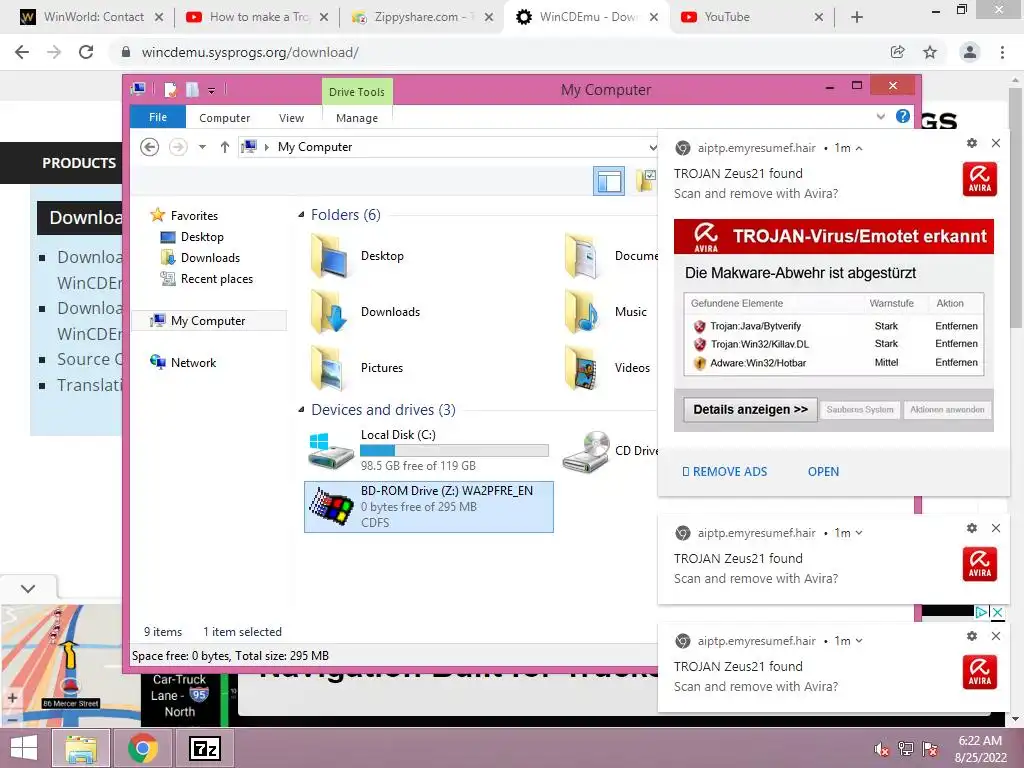
Task: Click the muted volume tray icon
Action: click(882, 748)
